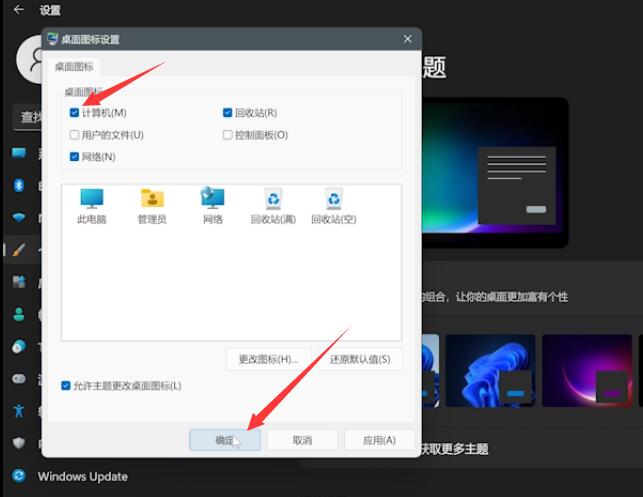The image size is (643, 497).
Task: Click the 取消 button
Action: [x=302, y=440]
